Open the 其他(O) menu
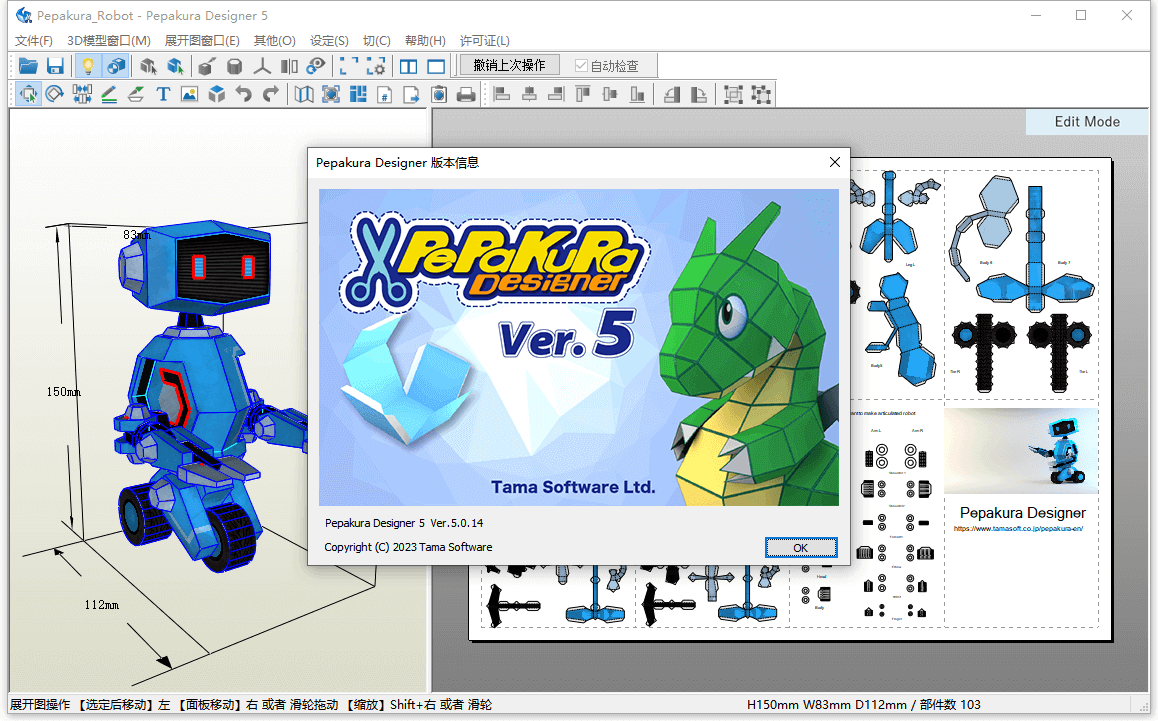Screen dimensions: 1158x721 click(275, 41)
